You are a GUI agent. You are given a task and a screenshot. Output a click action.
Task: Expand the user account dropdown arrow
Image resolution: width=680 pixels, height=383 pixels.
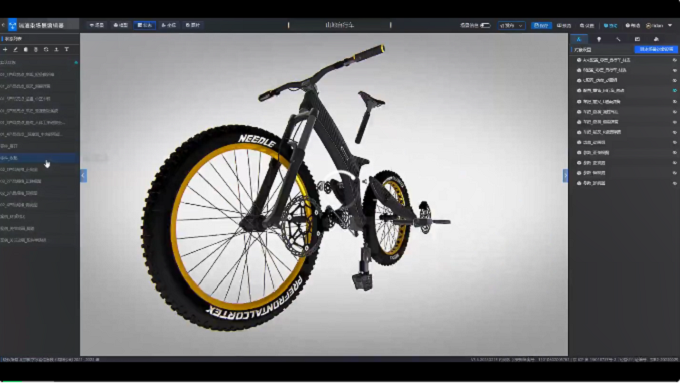click(670, 25)
